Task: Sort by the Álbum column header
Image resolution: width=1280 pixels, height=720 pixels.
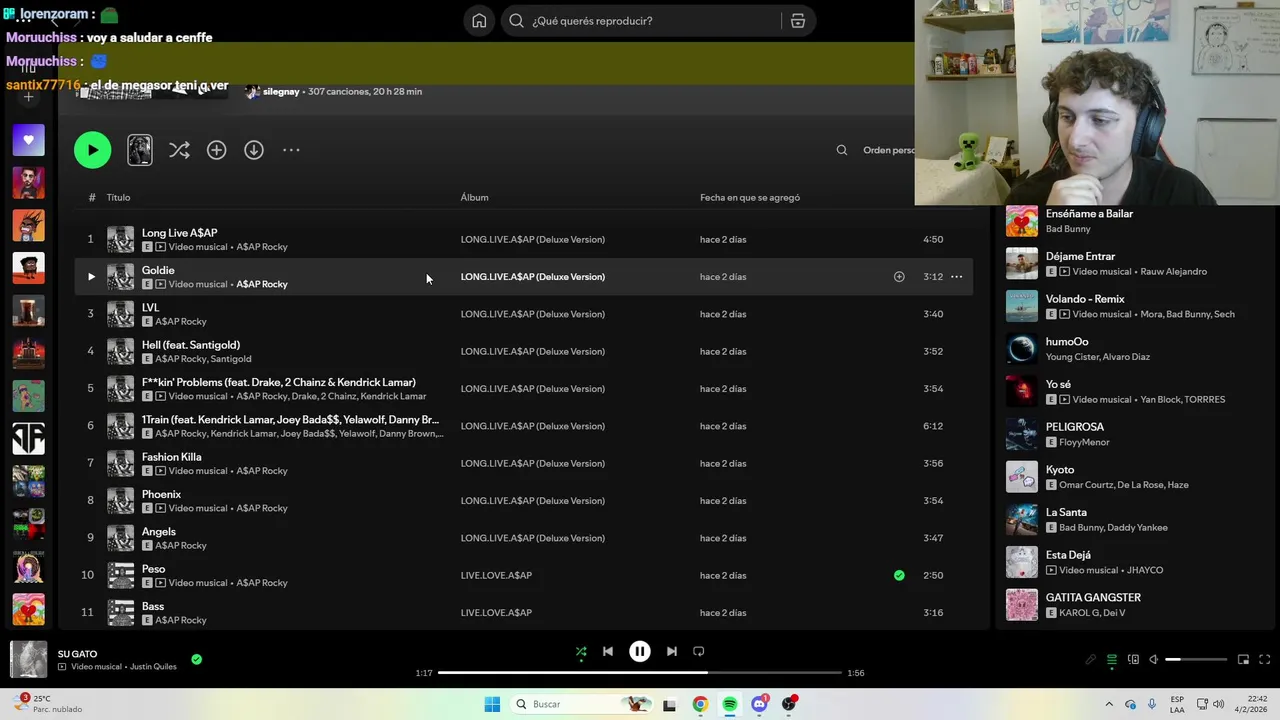Action: pos(474,197)
